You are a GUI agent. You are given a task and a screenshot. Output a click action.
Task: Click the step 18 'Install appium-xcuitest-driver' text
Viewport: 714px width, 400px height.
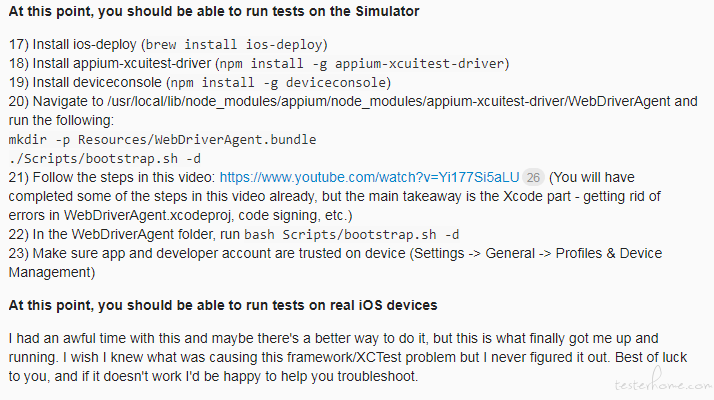[110, 63]
